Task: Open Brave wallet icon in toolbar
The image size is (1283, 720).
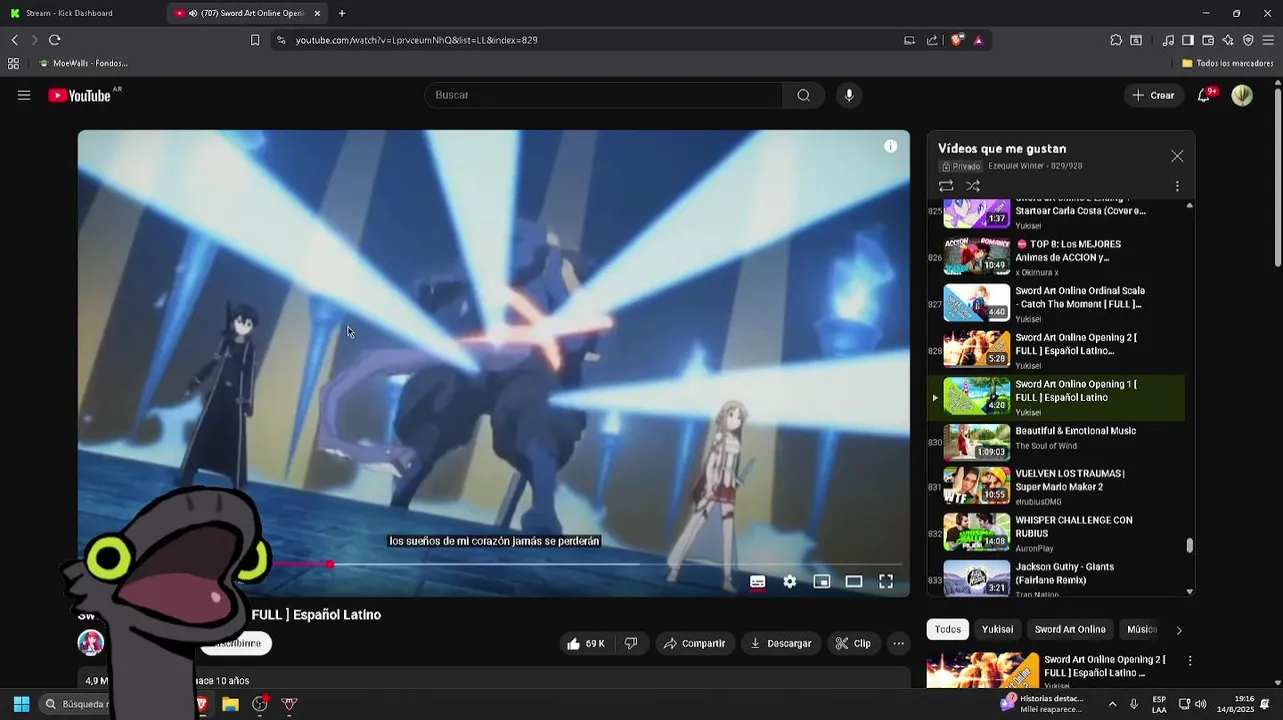Action: click(x=1208, y=40)
